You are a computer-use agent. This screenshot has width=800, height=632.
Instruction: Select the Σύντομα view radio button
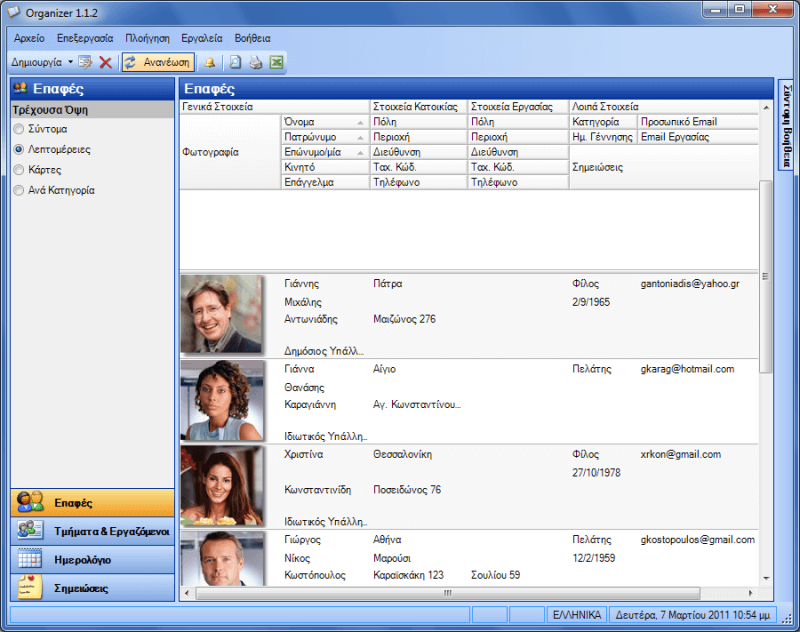tap(19, 129)
